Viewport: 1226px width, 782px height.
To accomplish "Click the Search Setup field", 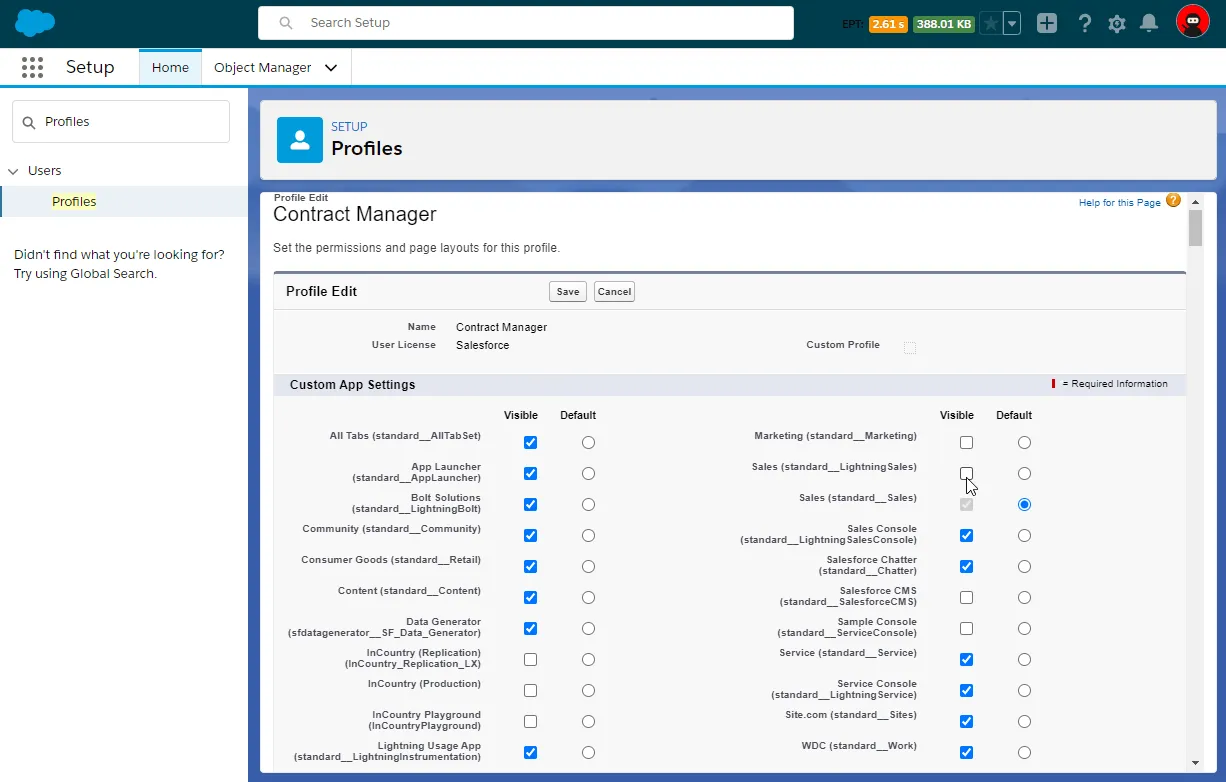I will (x=526, y=23).
